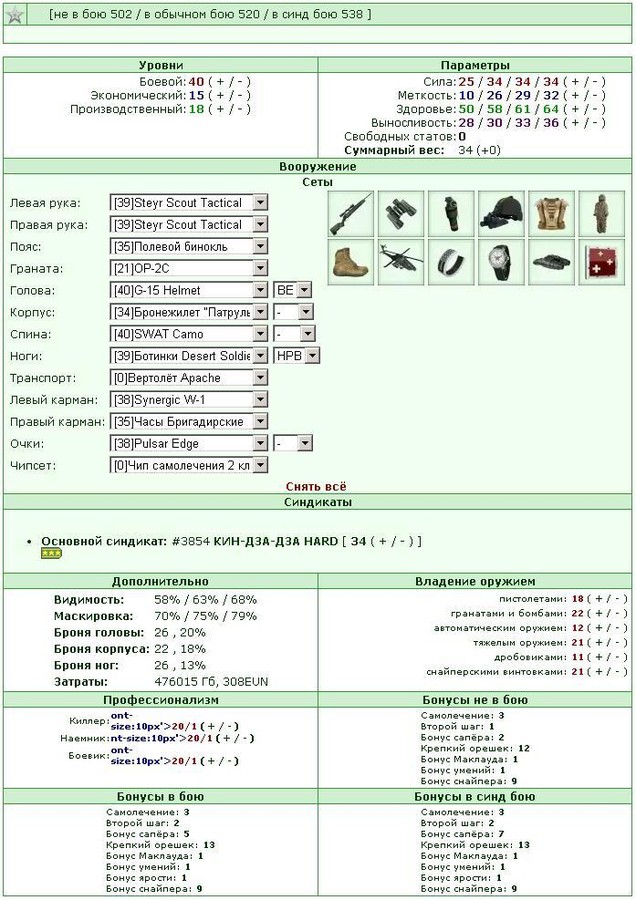This screenshot has height=900, width=636.
Task: Increase syndicate level 34 with plus
Action: click(x=383, y=541)
